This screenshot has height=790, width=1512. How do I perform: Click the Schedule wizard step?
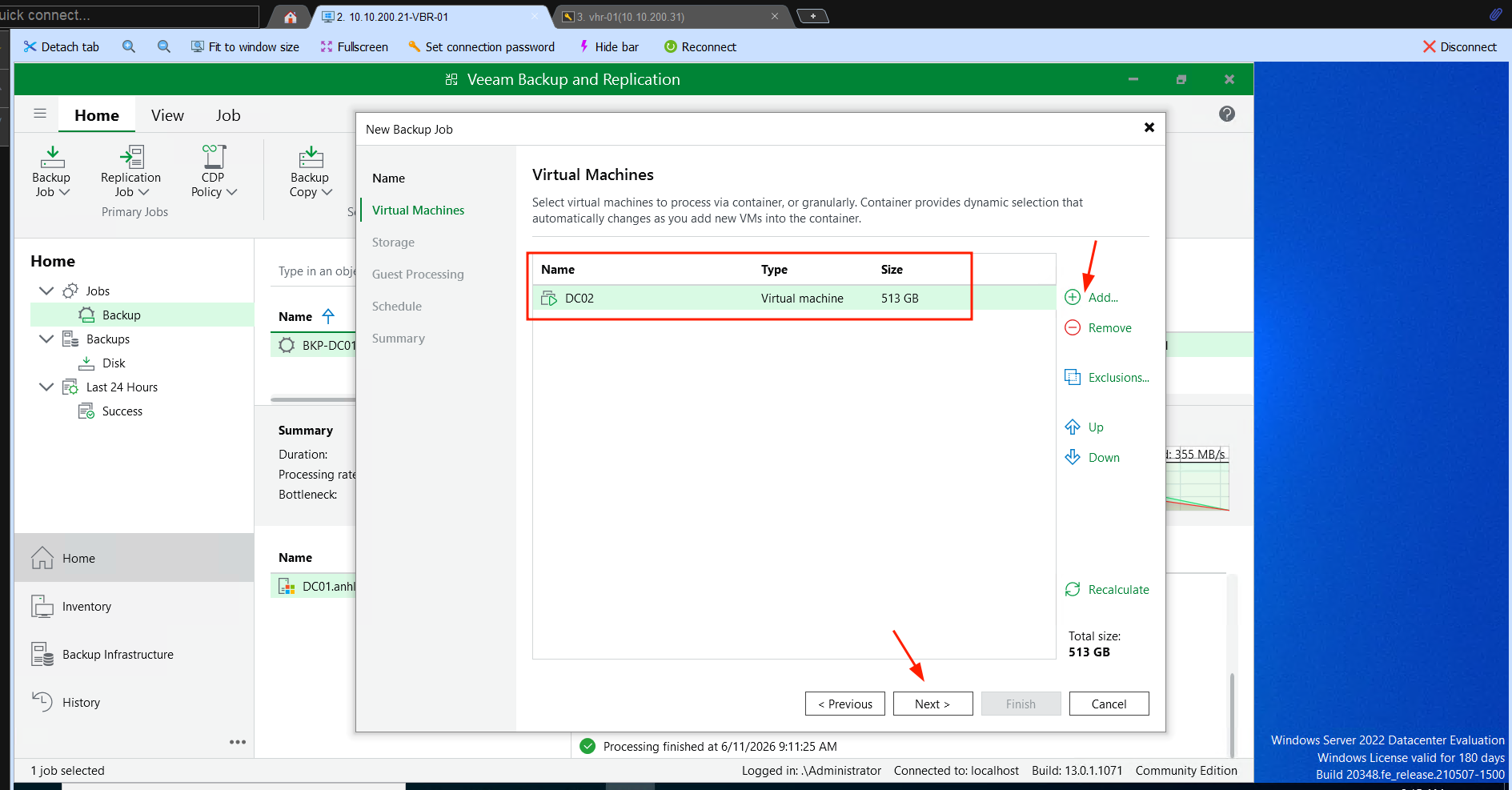tap(397, 306)
